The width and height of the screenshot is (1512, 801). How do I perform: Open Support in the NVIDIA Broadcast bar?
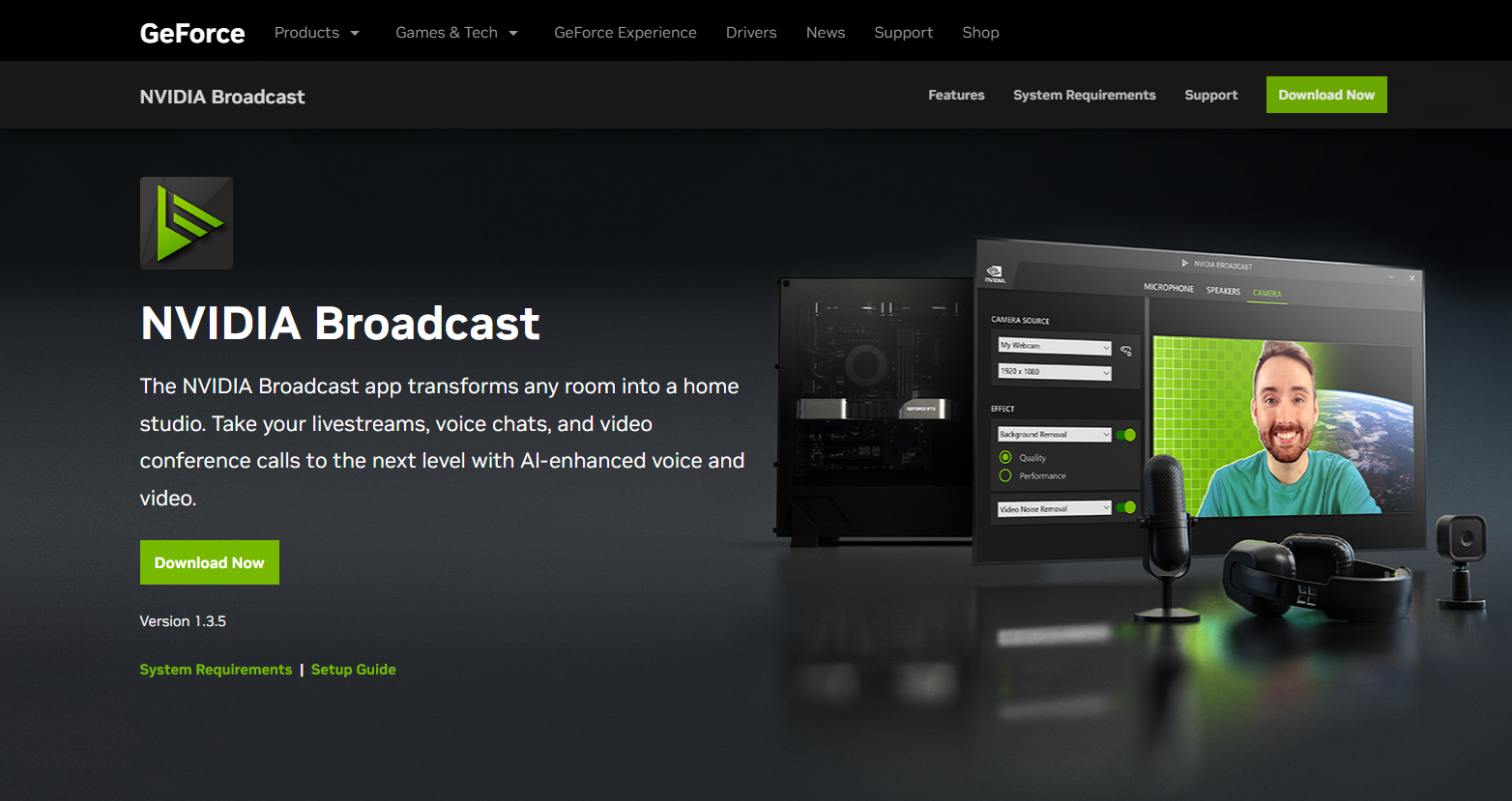pyautogui.click(x=1211, y=95)
